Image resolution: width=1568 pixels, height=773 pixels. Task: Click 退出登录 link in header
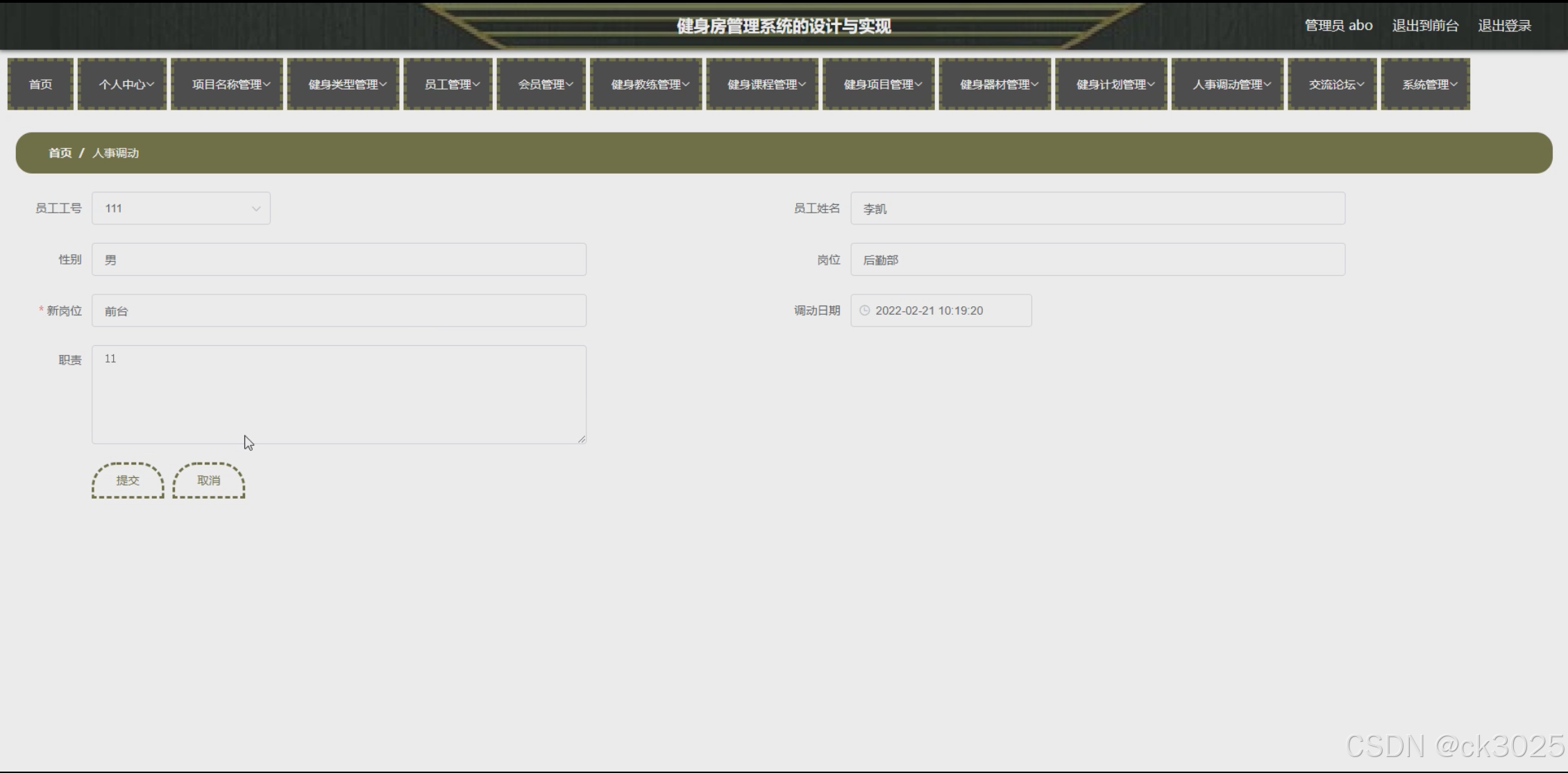pyautogui.click(x=1504, y=26)
